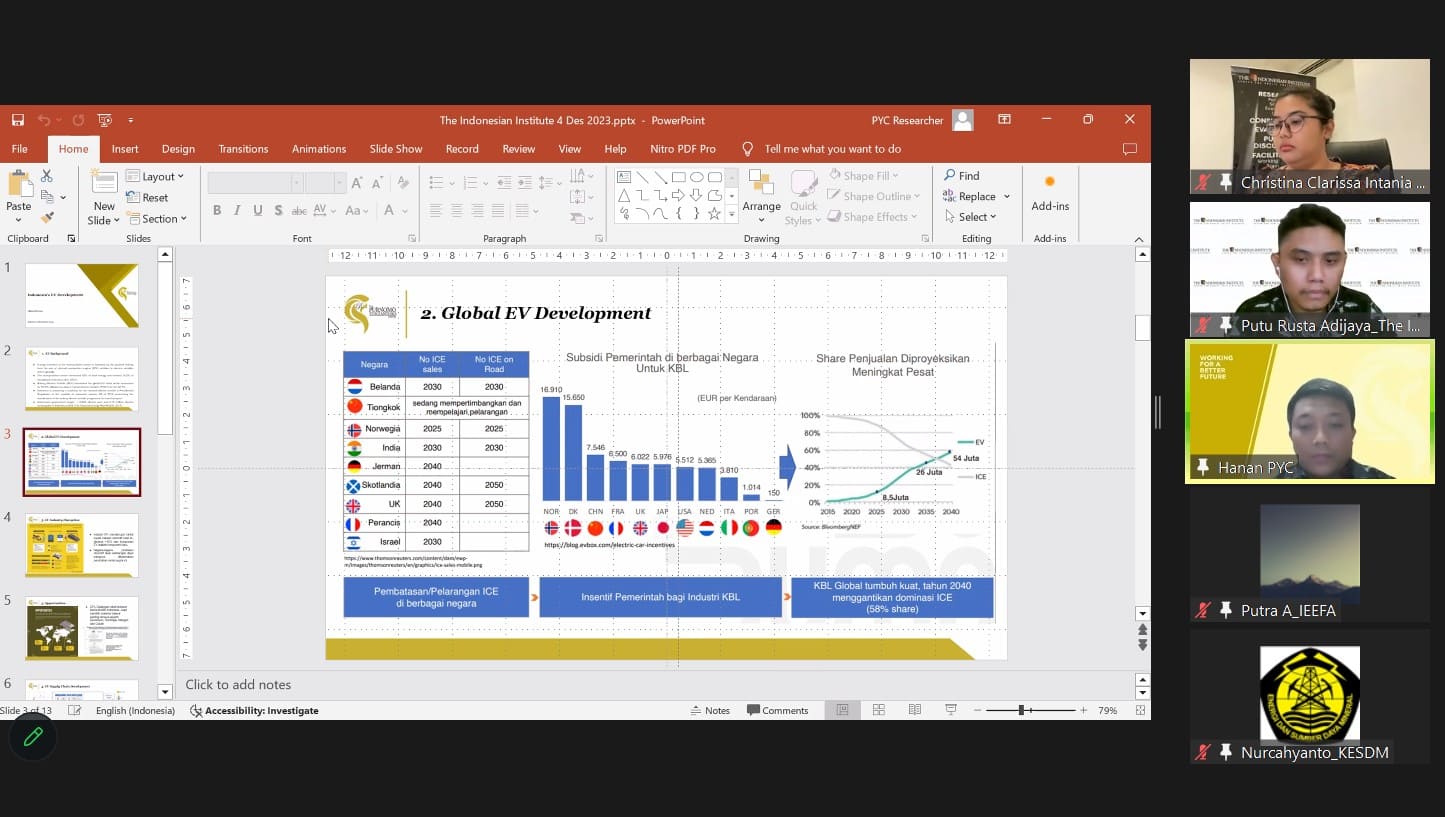Switch to Reading View in status bar
This screenshot has height=817, width=1445.
(x=915, y=710)
